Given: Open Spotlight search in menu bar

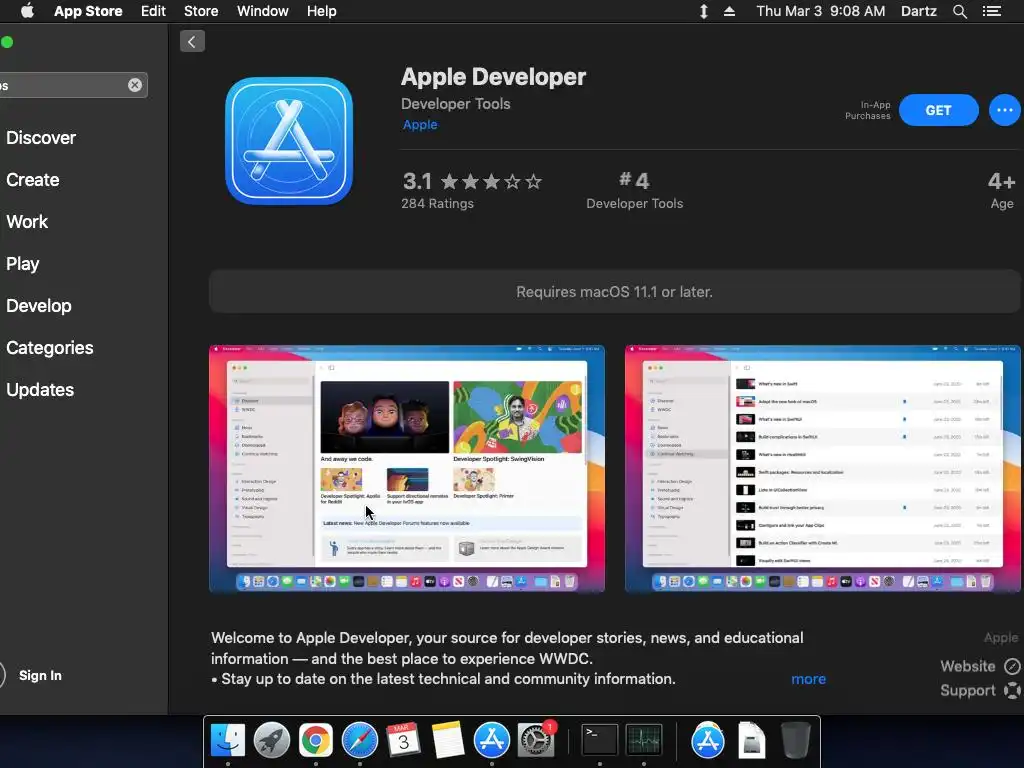Looking at the screenshot, I should [959, 11].
